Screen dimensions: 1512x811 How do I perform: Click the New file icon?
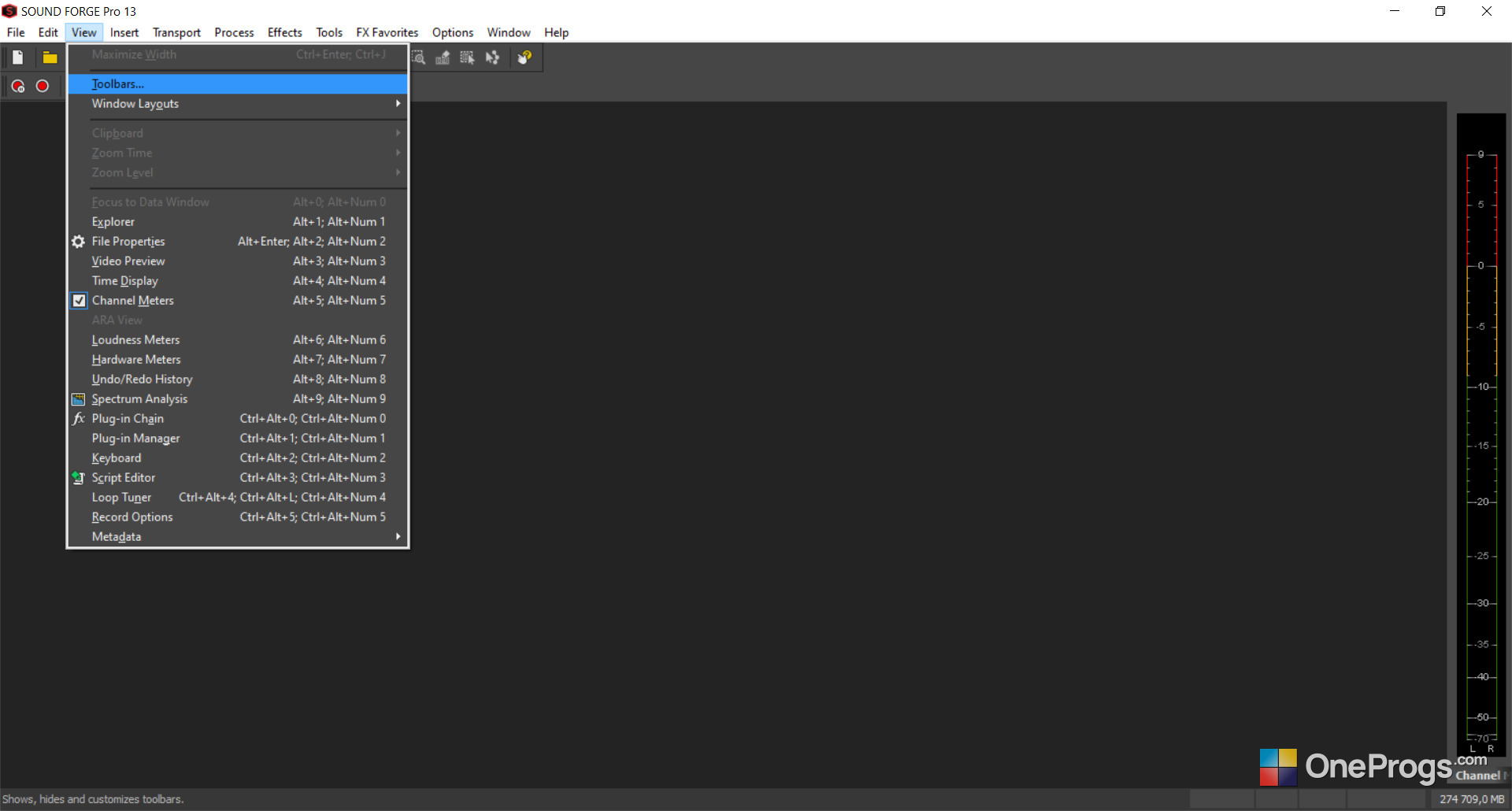click(x=18, y=57)
